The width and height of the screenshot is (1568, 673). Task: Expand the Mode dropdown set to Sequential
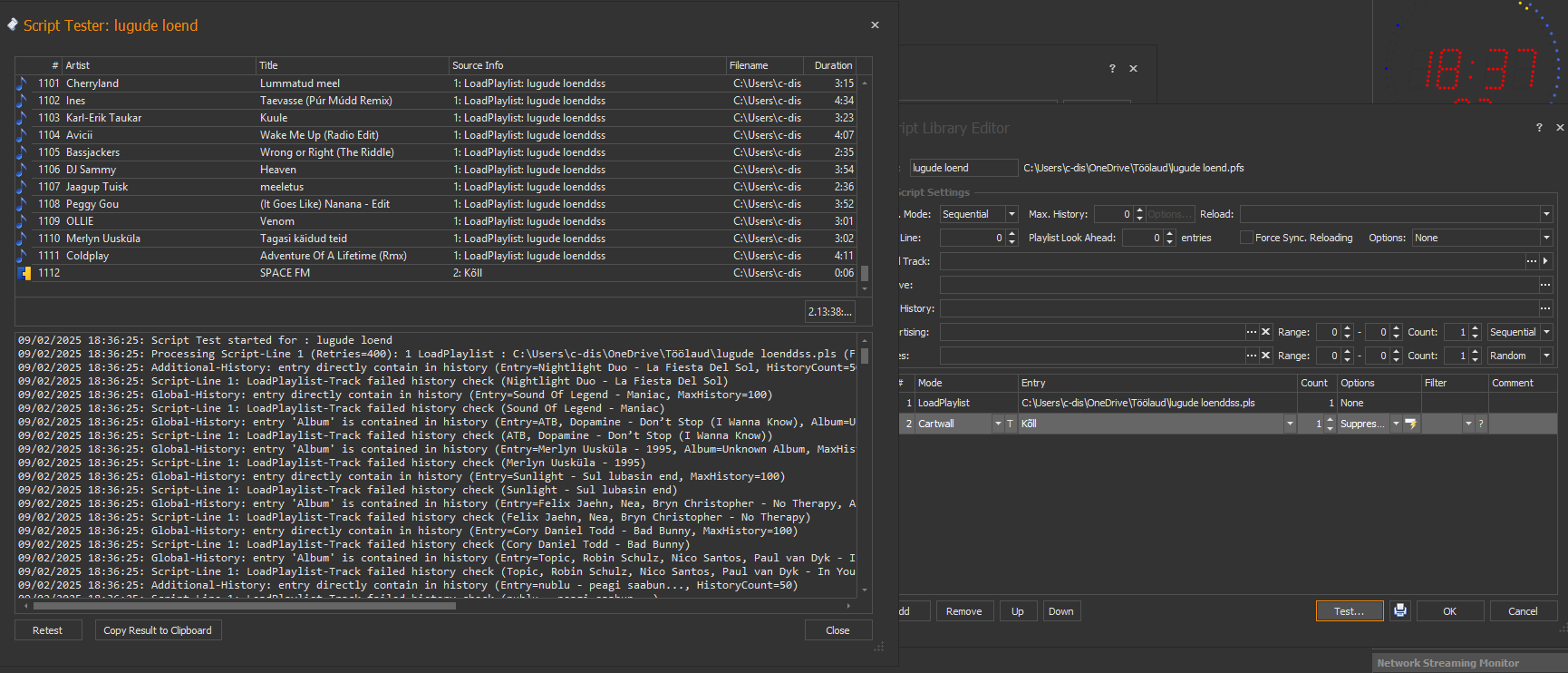click(1011, 214)
